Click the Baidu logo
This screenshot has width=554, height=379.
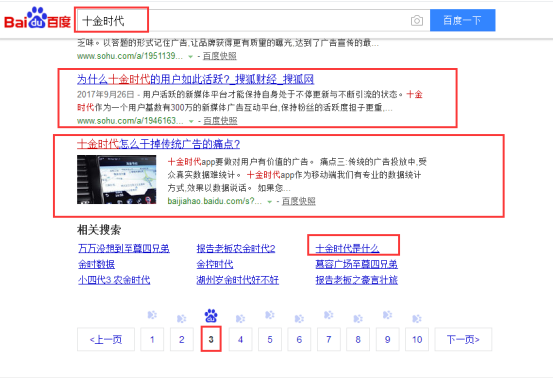tap(37, 19)
